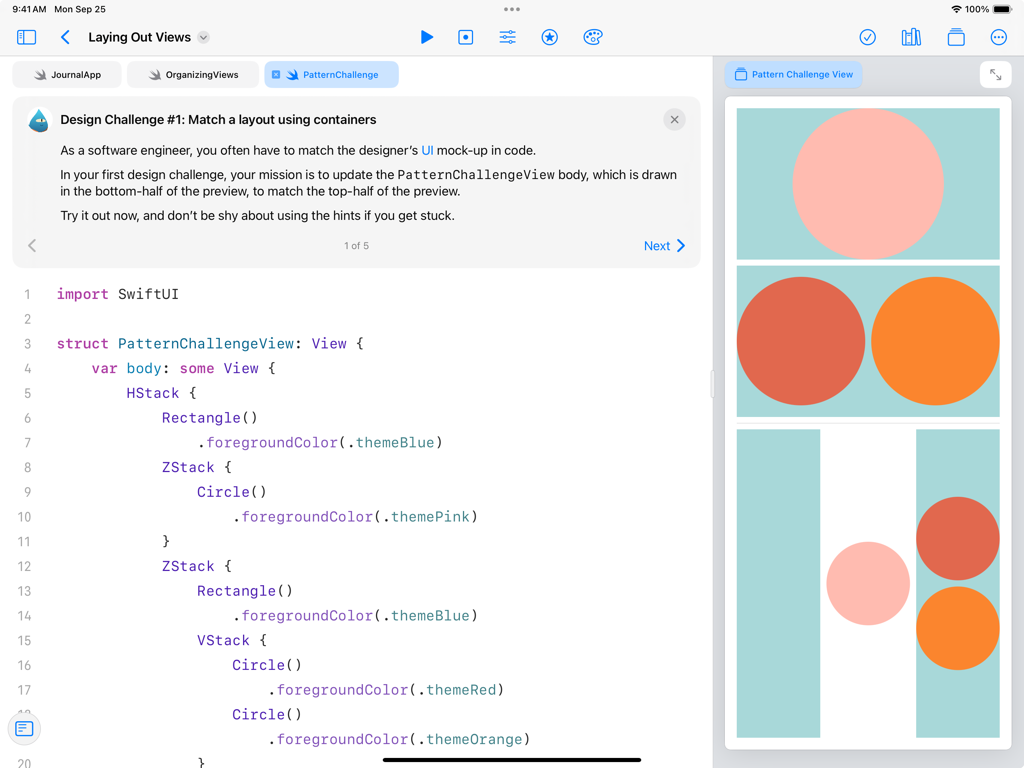Switch to the OrganizingViews tab

click(192, 74)
